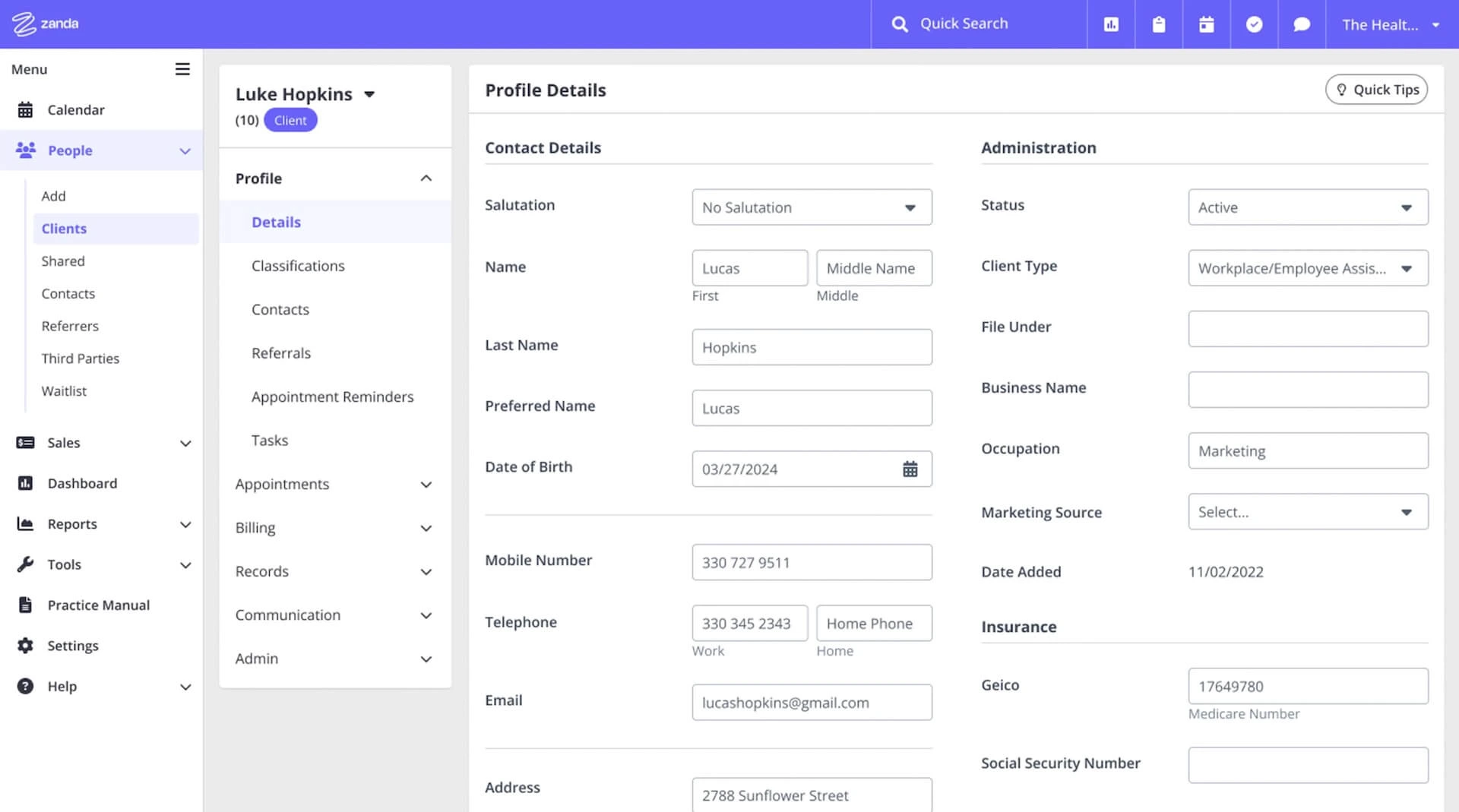1459x812 pixels.
Task: Open the Referrals profile tab
Action: coord(281,353)
